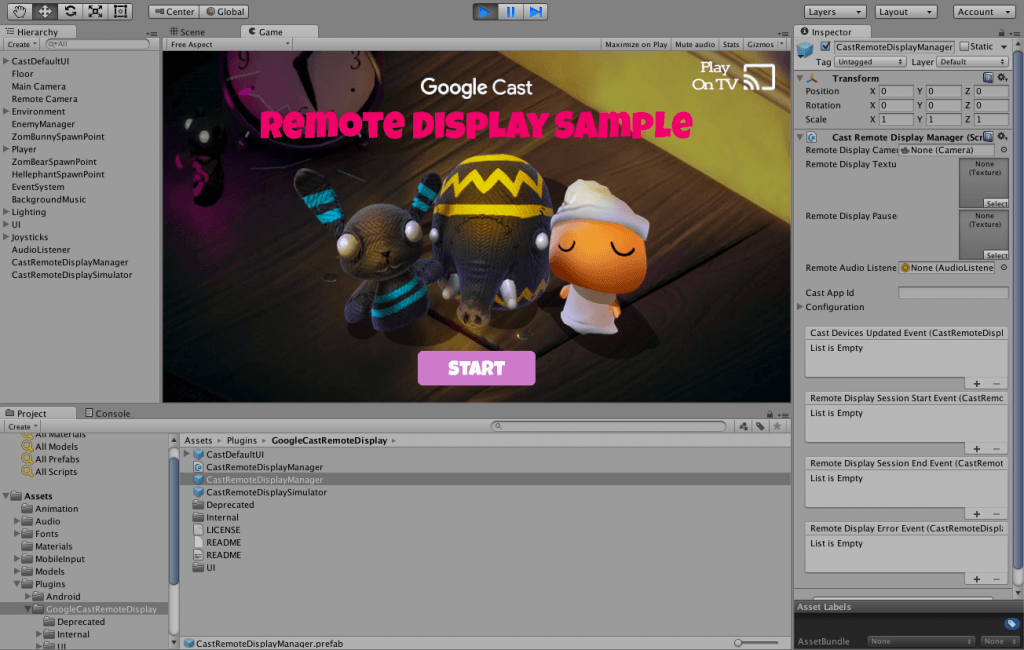The height and width of the screenshot is (650, 1024).
Task: Select the Rect transform tool
Action: 120,12
